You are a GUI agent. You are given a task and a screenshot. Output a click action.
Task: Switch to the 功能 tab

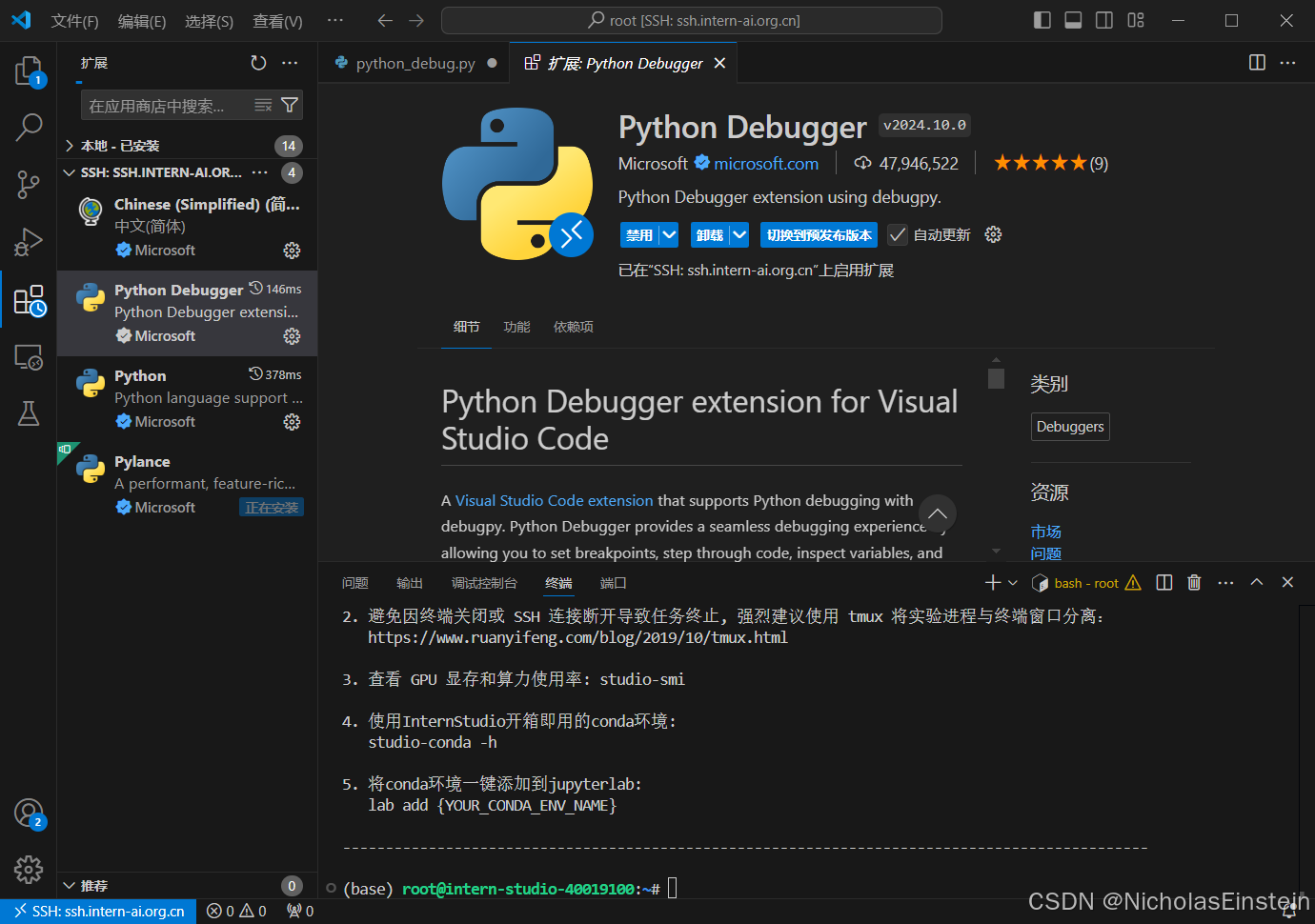pos(516,326)
